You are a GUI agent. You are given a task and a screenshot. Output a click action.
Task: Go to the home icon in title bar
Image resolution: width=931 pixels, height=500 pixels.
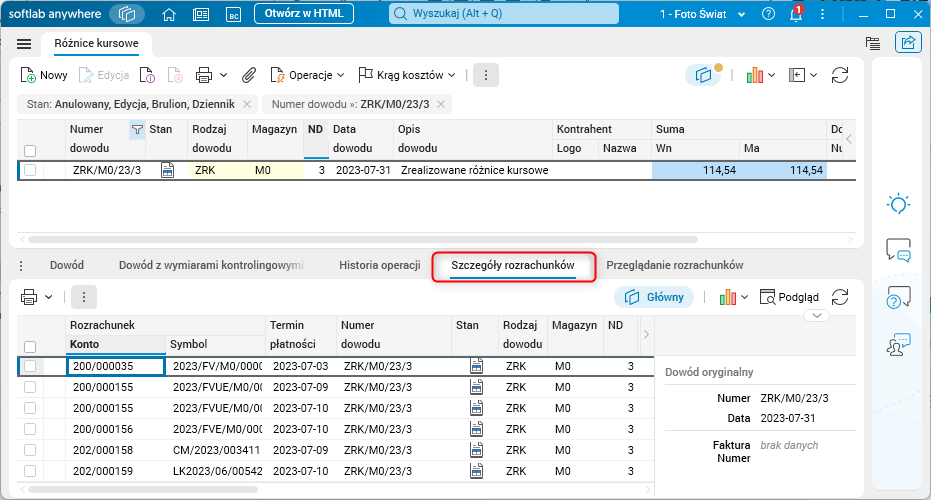tap(169, 14)
